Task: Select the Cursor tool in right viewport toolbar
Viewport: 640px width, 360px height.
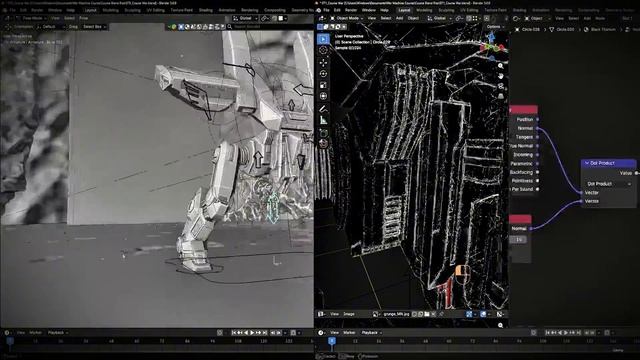Action: coord(323,50)
